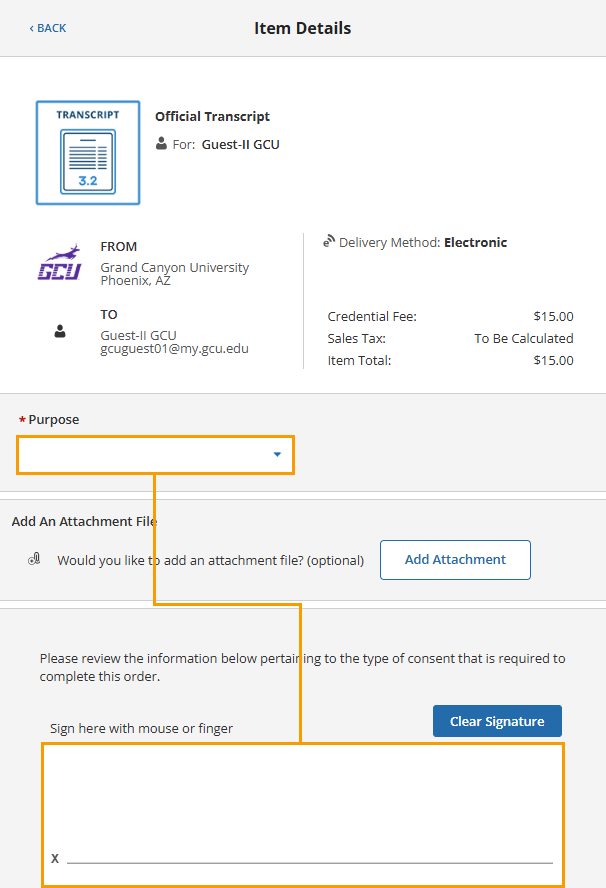Image resolution: width=606 pixels, height=888 pixels.
Task: Click the Clear Signature button
Action: point(497,721)
